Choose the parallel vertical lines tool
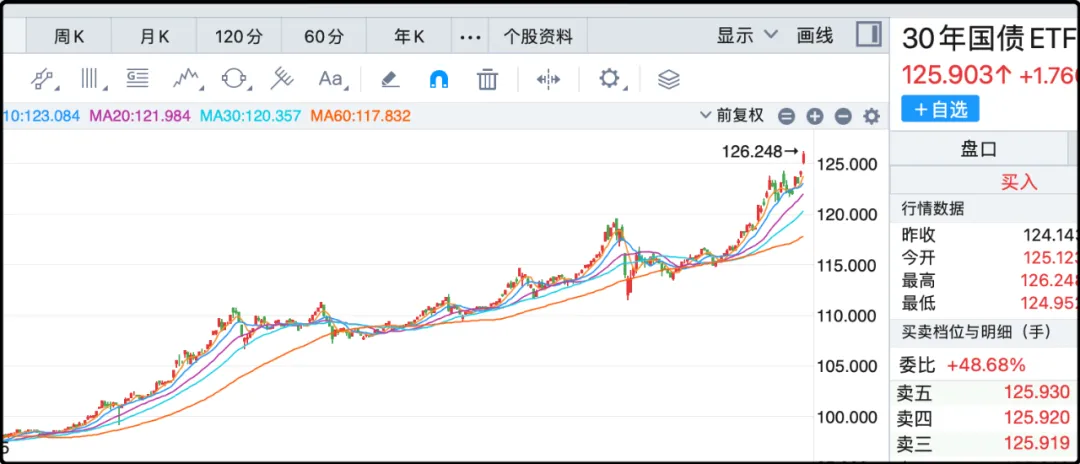Viewport: 1080px width, 464px height. pos(91,79)
